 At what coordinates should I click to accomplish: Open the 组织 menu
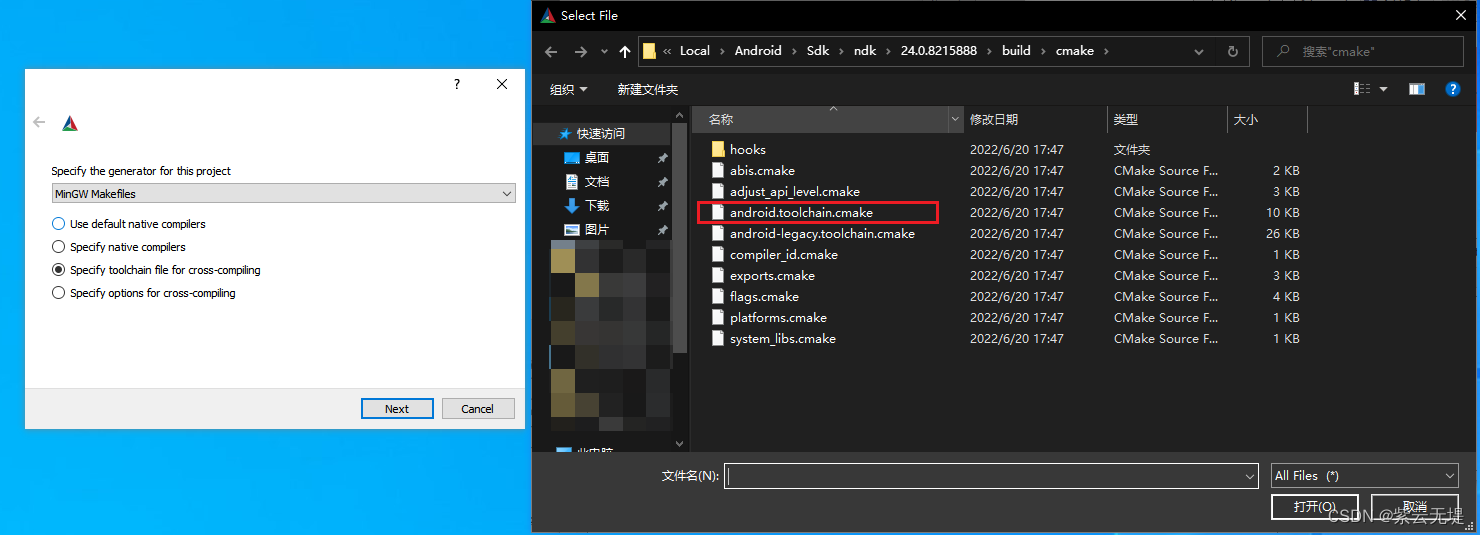pyautogui.click(x=569, y=89)
